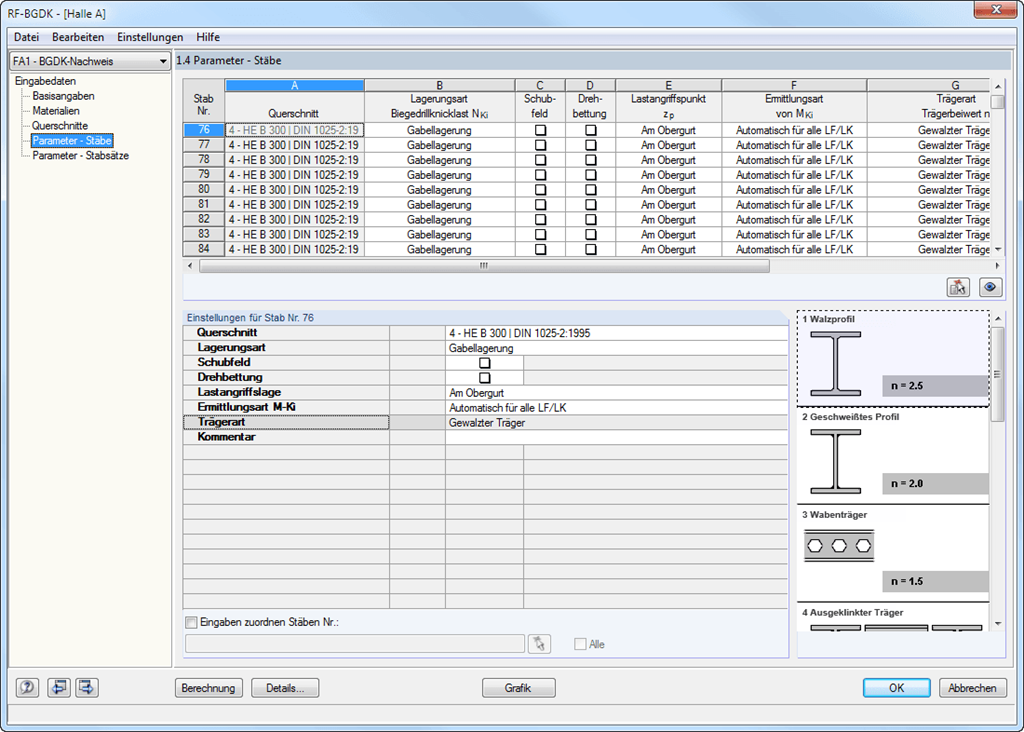Start the Berechnung

click(x=208, y=687)
